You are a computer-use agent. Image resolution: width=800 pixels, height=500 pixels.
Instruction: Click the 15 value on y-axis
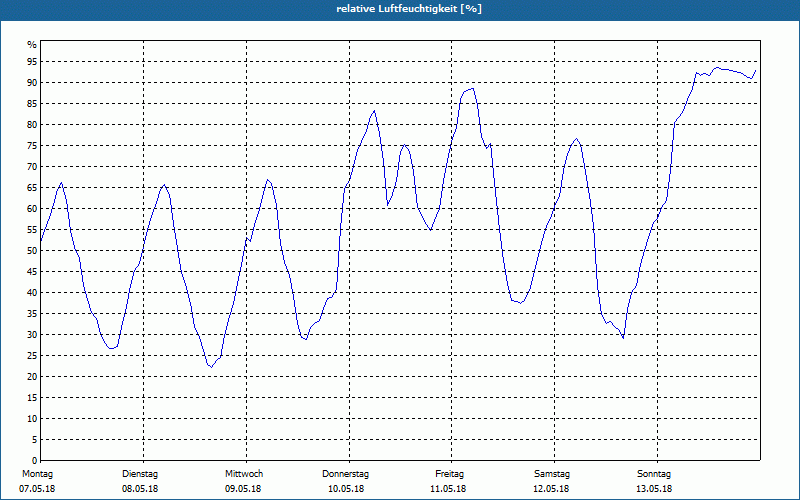32,398
